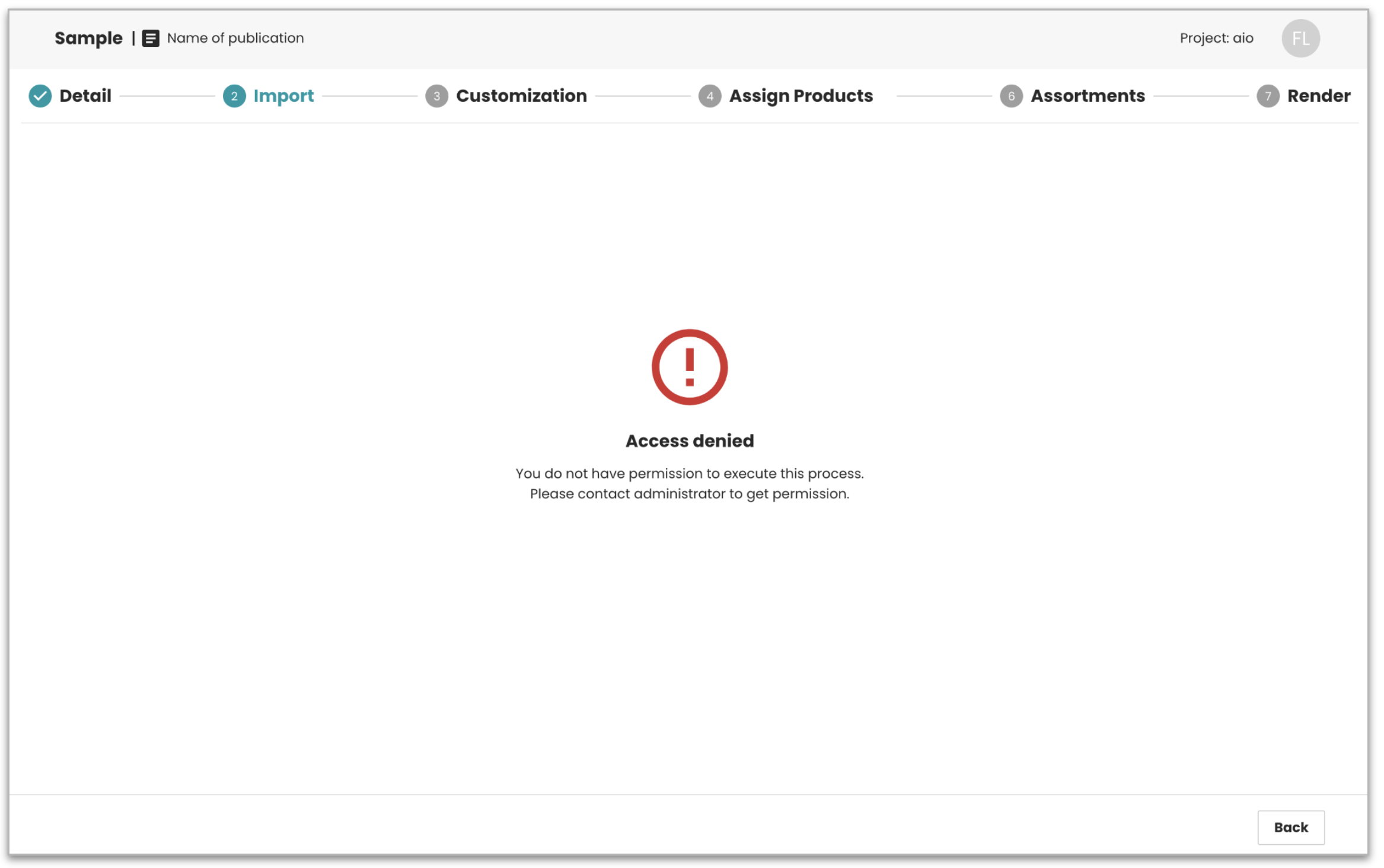Click the Project: aio label
Viewport: 1384px width, 868px height.
point(1216,39)
